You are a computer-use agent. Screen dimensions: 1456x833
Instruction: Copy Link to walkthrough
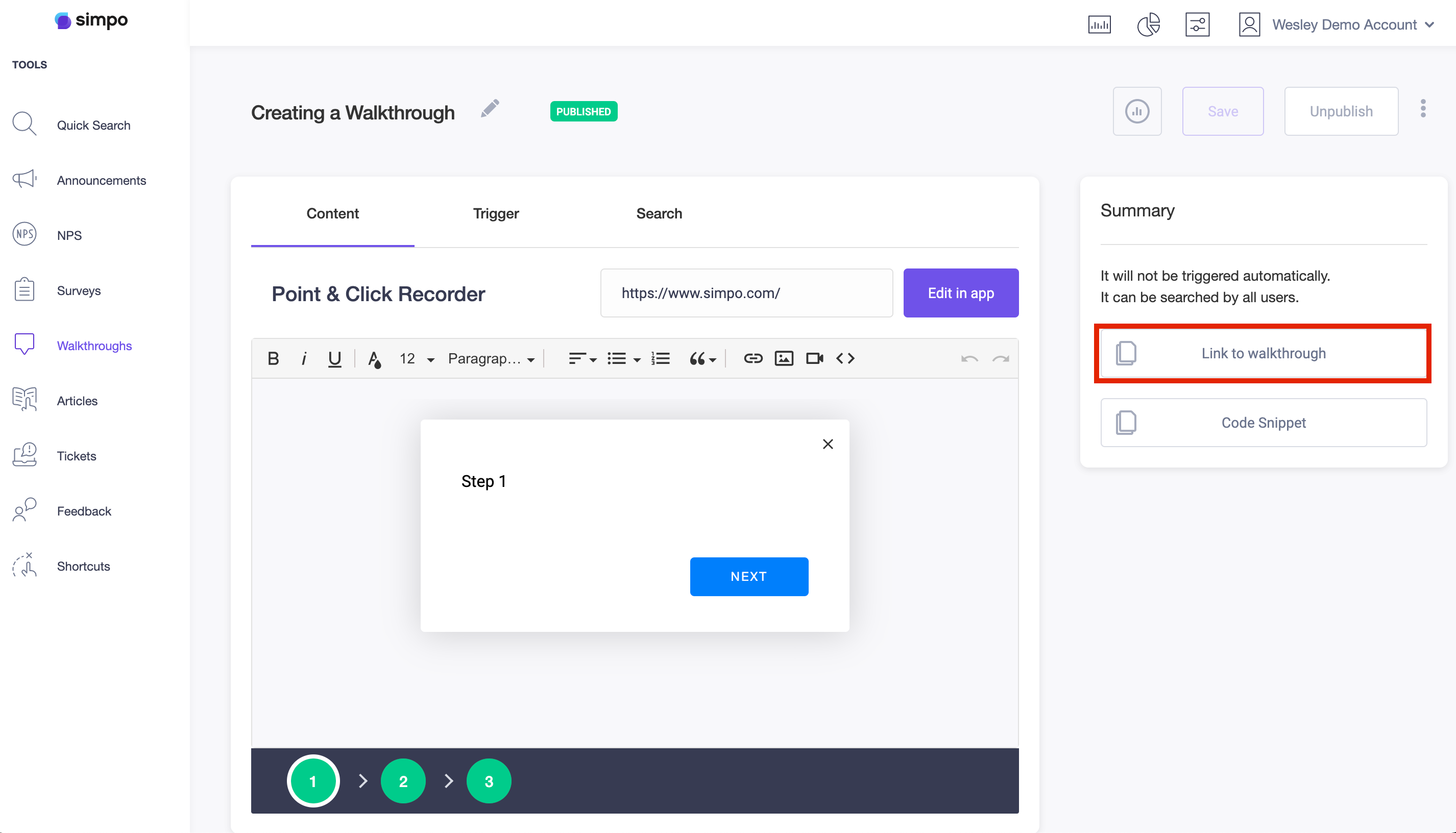(x=1263, y=354)
